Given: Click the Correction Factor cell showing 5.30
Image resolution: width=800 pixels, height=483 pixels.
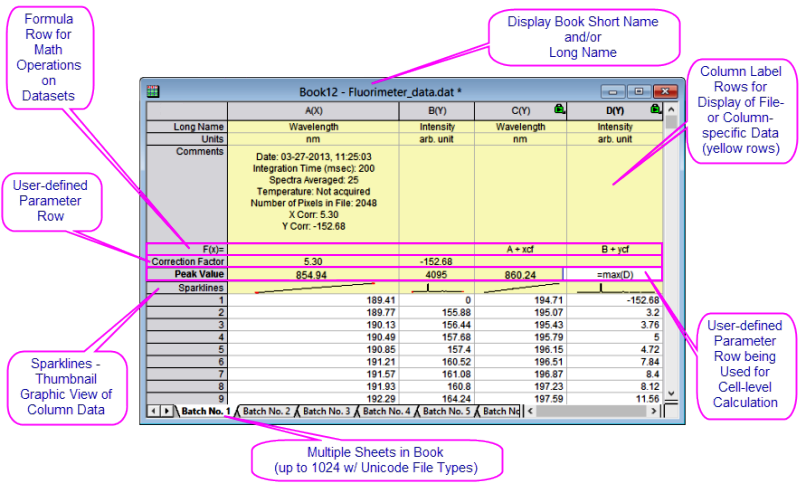Looking at the screenshot, I should coord(313,261).
